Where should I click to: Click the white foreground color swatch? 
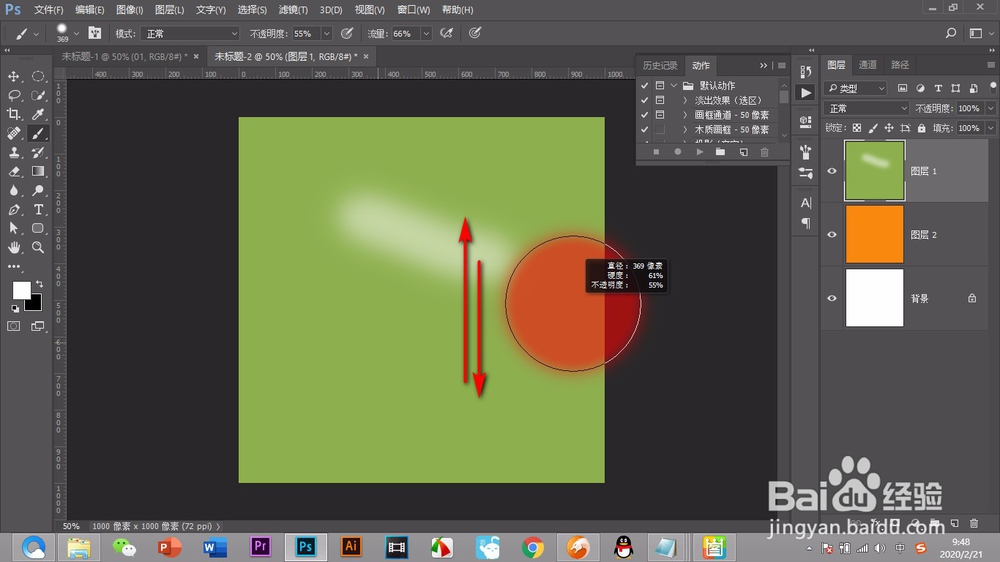pyautogui.click(x=20, y=290)
